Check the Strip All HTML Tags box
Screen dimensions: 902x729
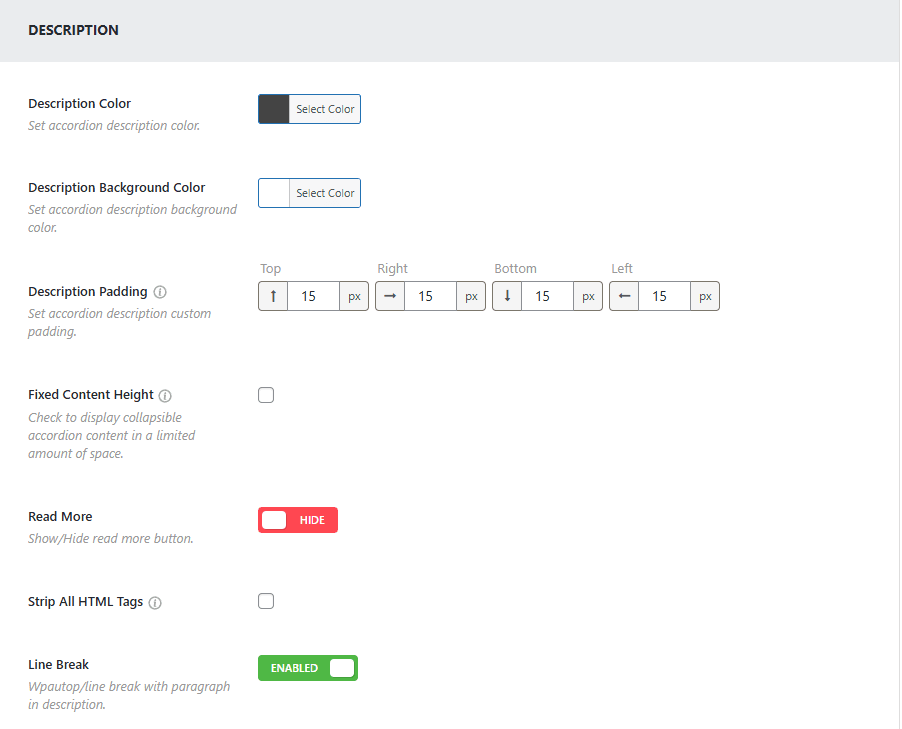click(x=266, y=601)
